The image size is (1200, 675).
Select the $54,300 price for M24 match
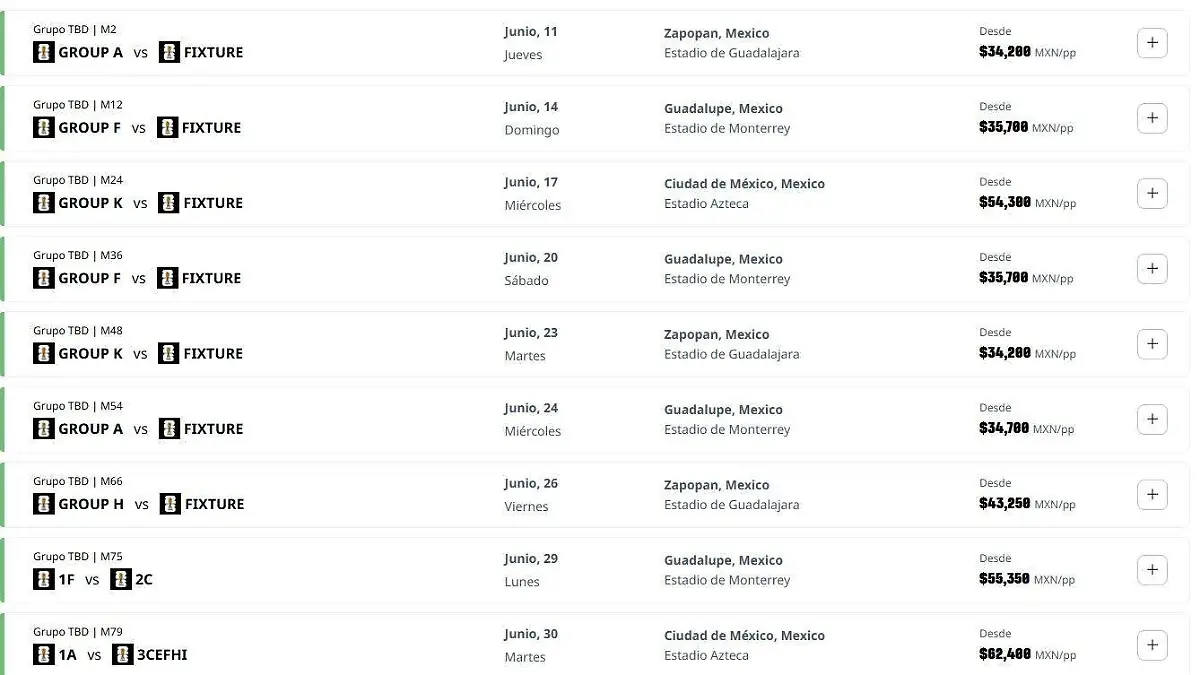1004,203
